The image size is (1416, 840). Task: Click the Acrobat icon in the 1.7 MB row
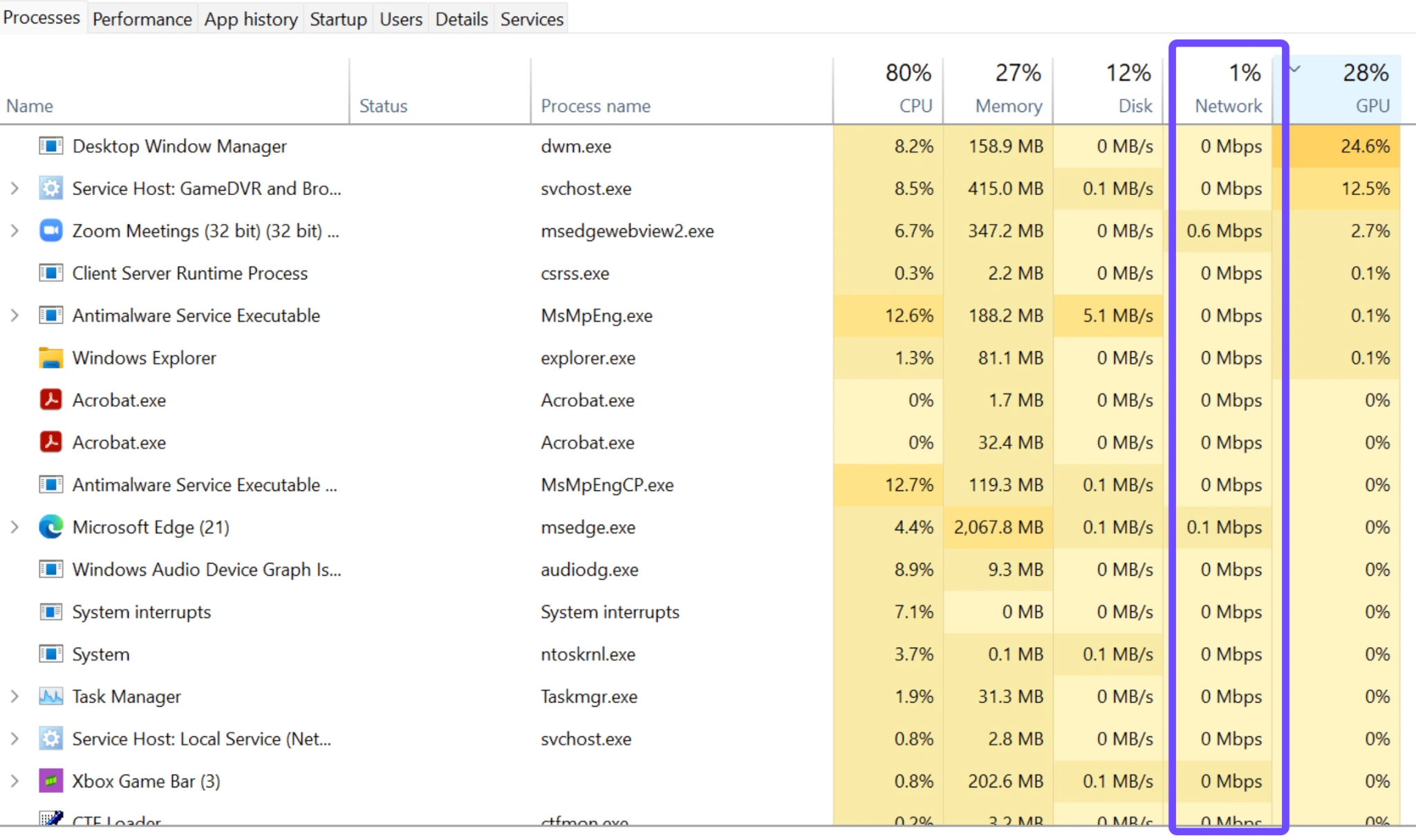[50, 400]
